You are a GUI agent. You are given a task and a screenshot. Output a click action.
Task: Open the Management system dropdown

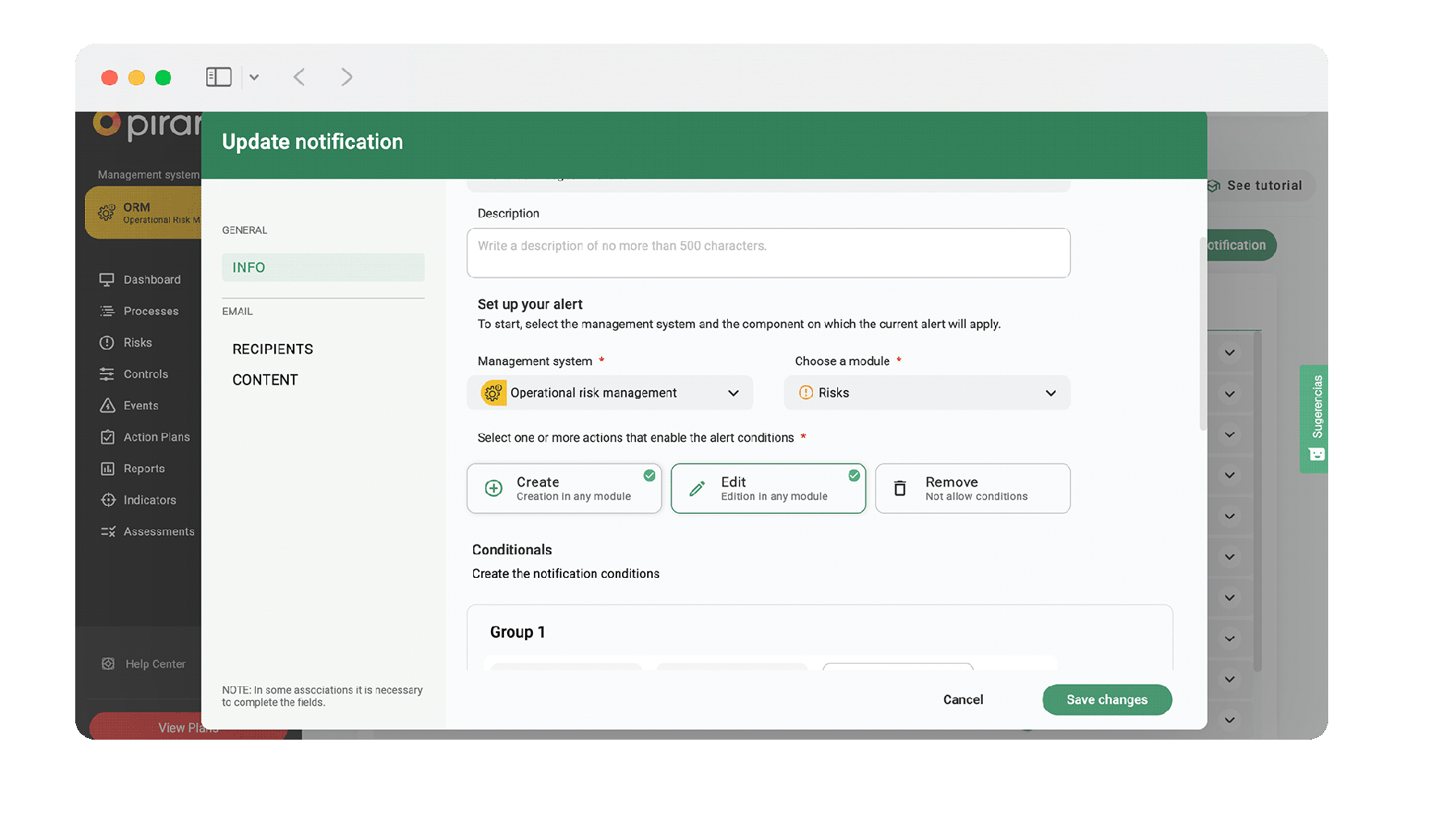[609, 393]
